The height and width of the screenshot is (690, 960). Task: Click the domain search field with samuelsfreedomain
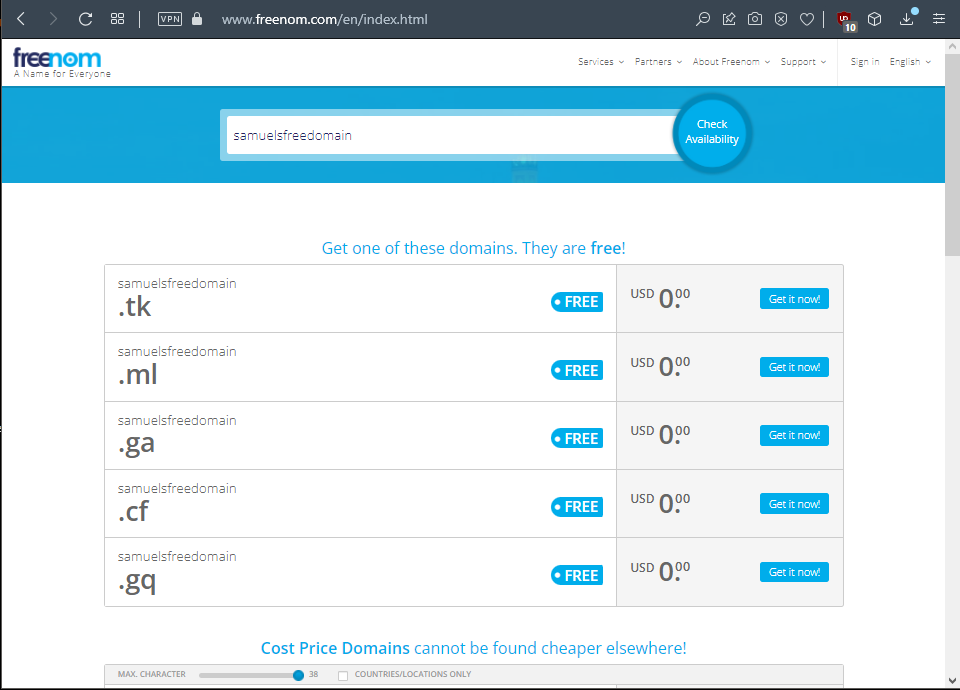coord(452,135)
